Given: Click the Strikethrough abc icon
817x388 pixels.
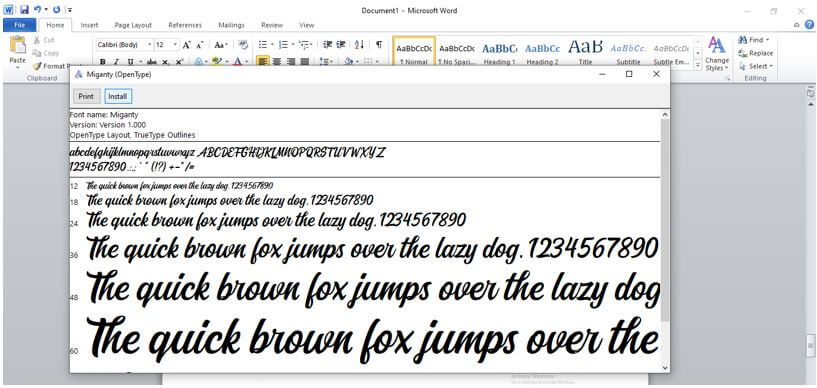Looking at the screenshot, I should tap(152, 62).
